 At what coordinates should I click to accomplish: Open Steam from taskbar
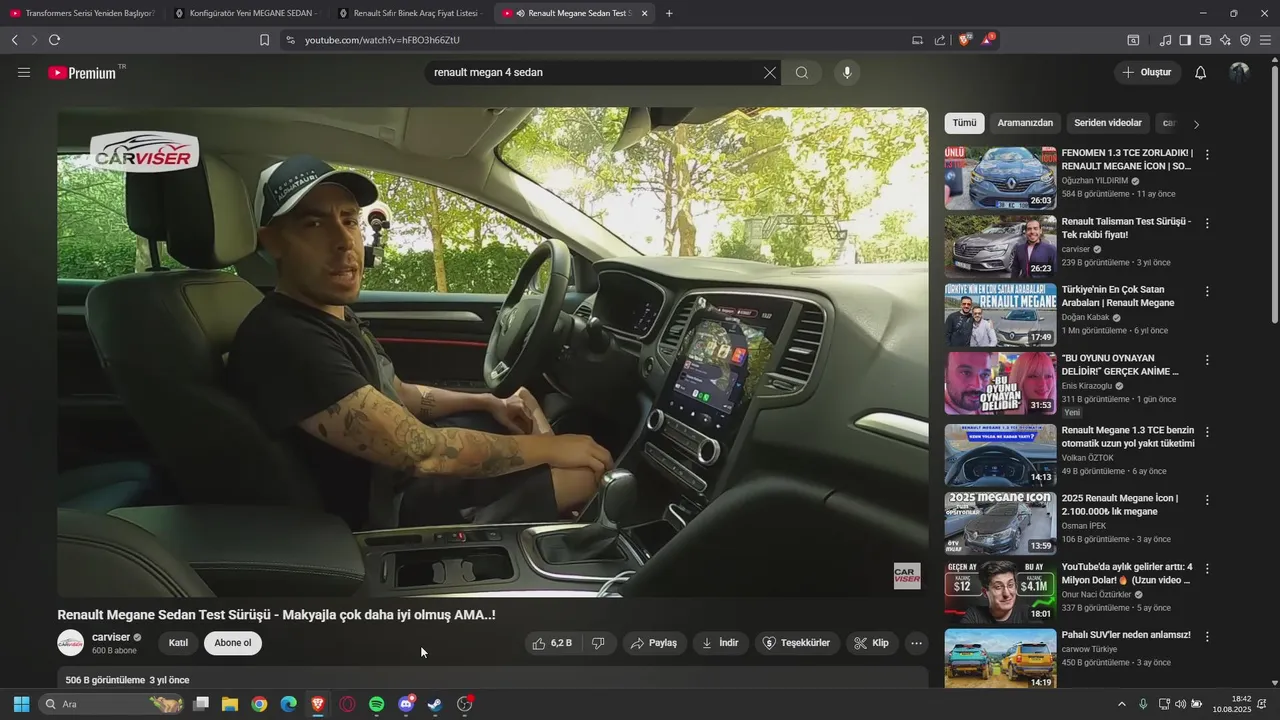[x=435, y=704]
